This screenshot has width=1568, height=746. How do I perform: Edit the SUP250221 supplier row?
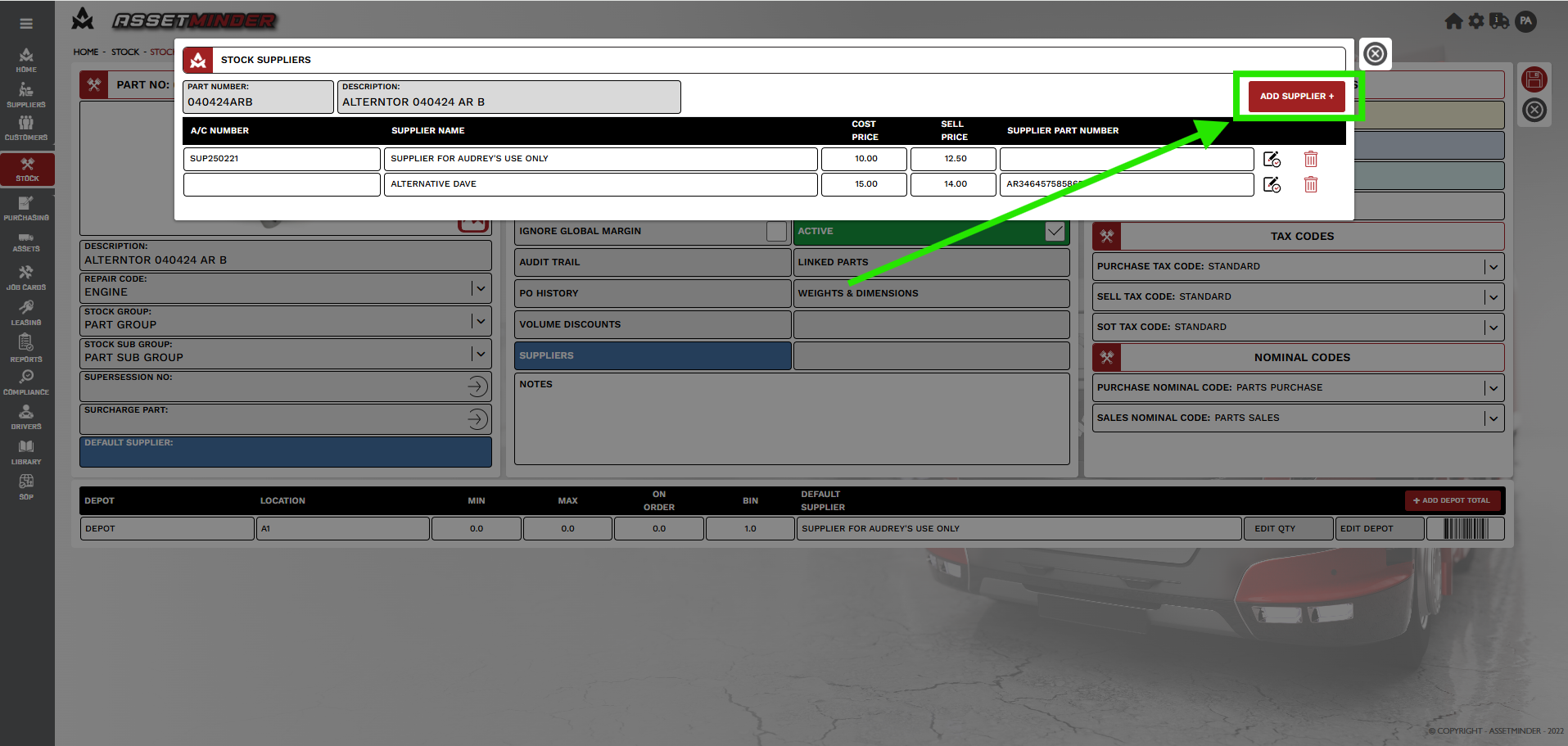[1272, 160]
